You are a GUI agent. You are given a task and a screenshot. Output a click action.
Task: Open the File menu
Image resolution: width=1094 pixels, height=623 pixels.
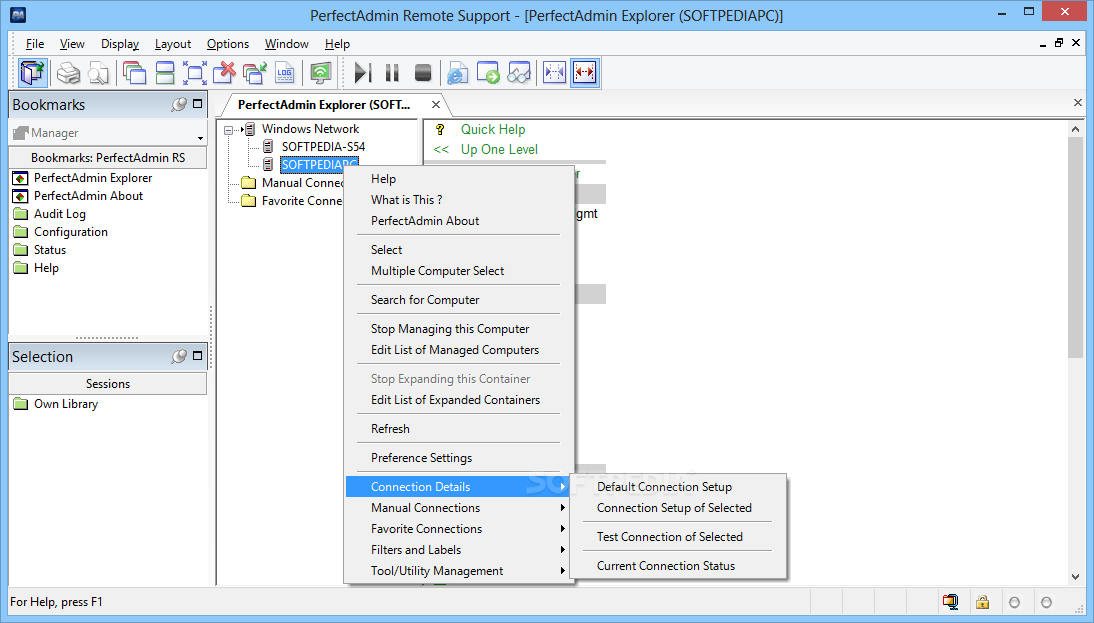(x=35, y=44)
